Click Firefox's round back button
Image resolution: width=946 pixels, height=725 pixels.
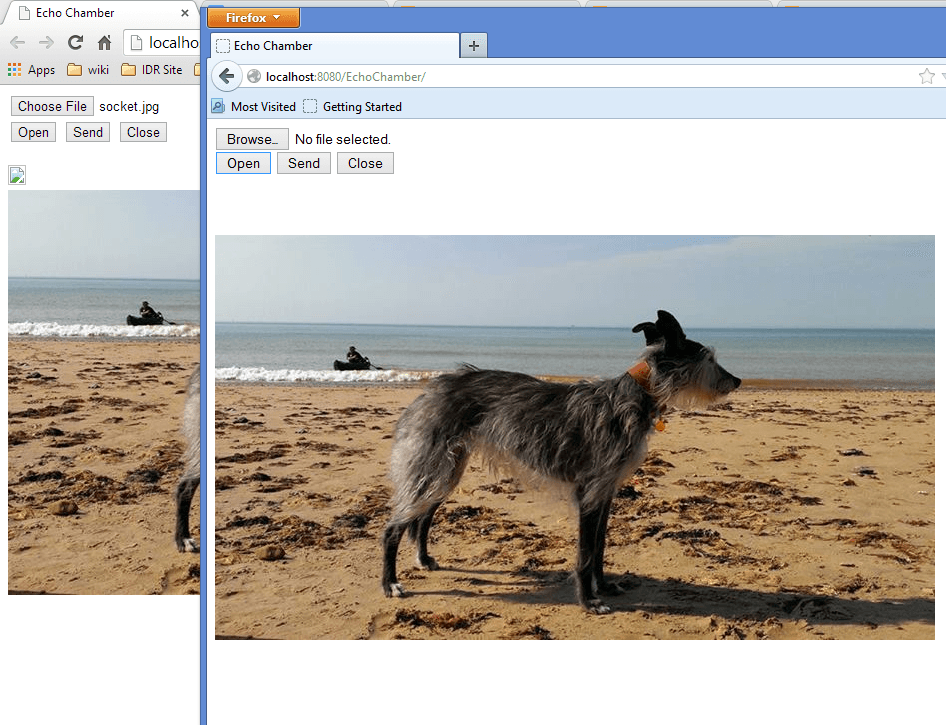click(227, 76)
